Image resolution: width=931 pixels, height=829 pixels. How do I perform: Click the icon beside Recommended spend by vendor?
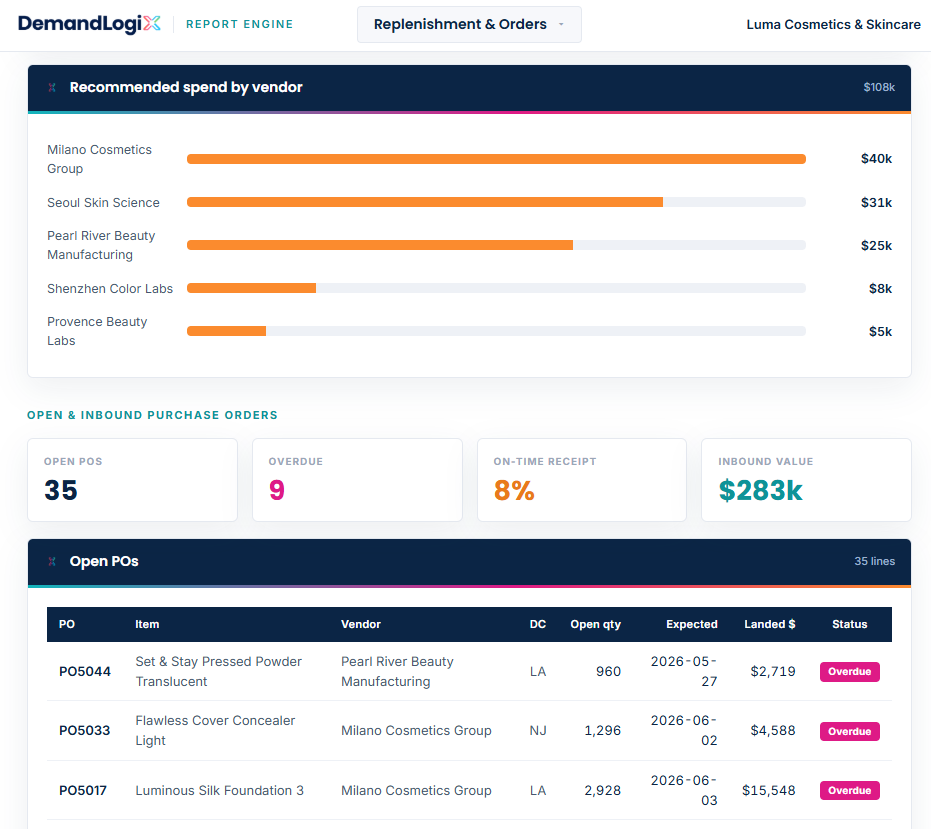tap(52, 87)
